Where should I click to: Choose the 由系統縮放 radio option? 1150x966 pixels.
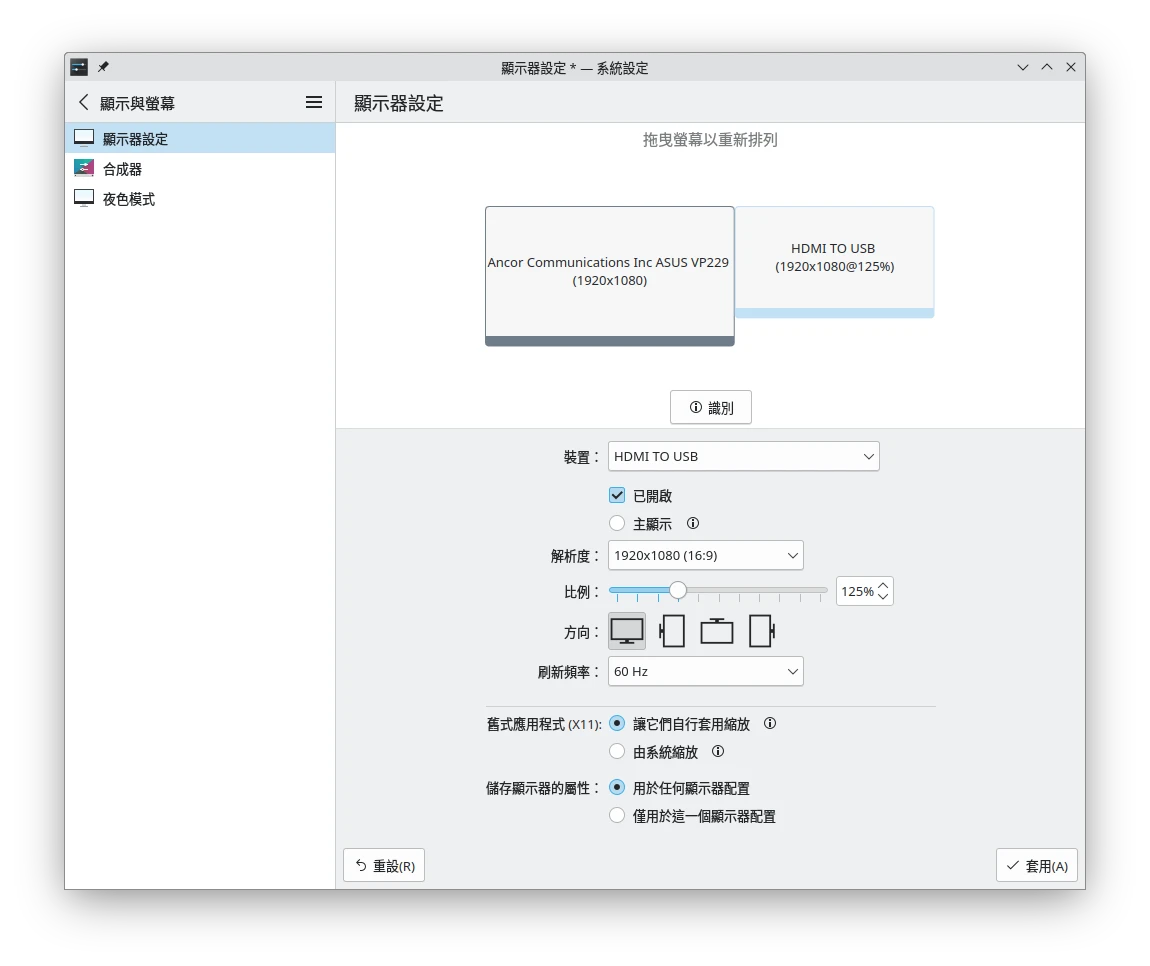[x=617, y=751]
